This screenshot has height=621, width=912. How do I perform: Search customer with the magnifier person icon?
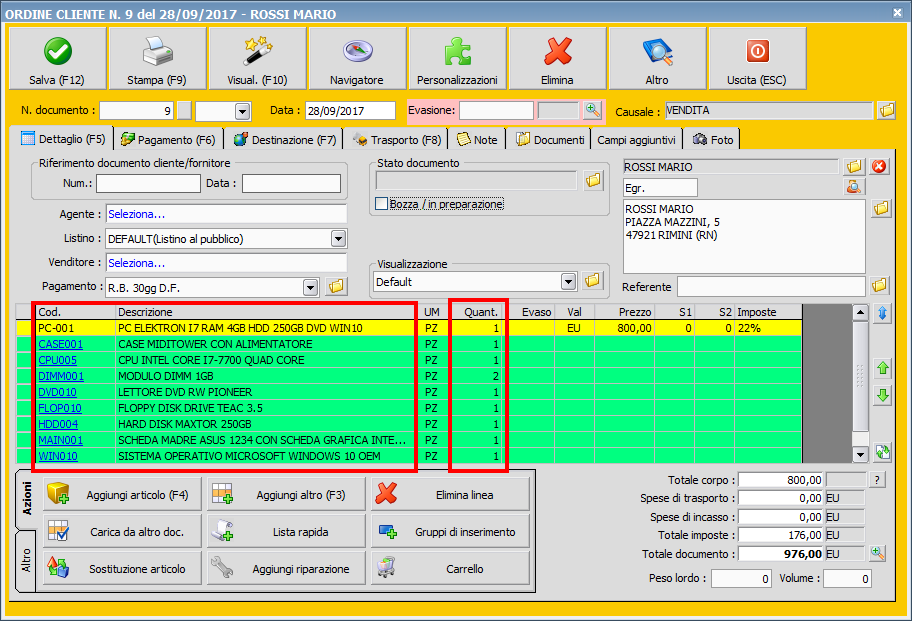point(854,187)
